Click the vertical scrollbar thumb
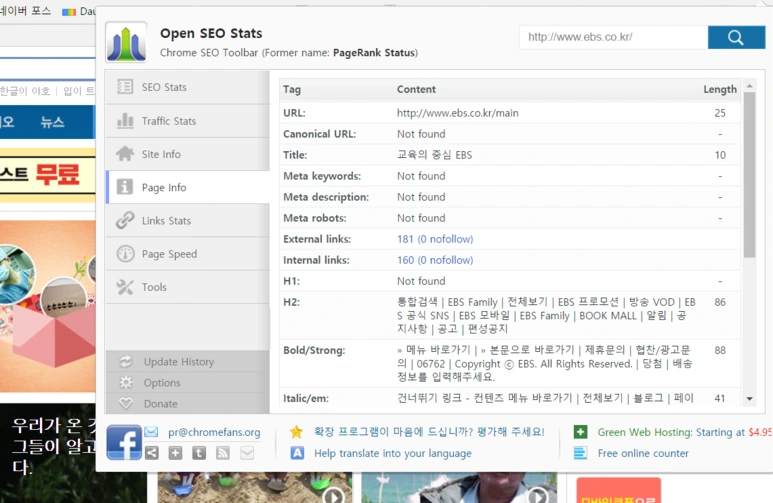 (749, 175)
